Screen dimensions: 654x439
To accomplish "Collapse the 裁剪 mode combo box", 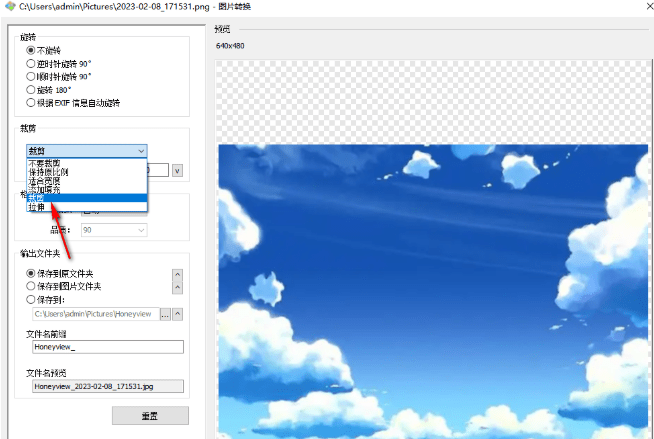I will tap(87, 150).
